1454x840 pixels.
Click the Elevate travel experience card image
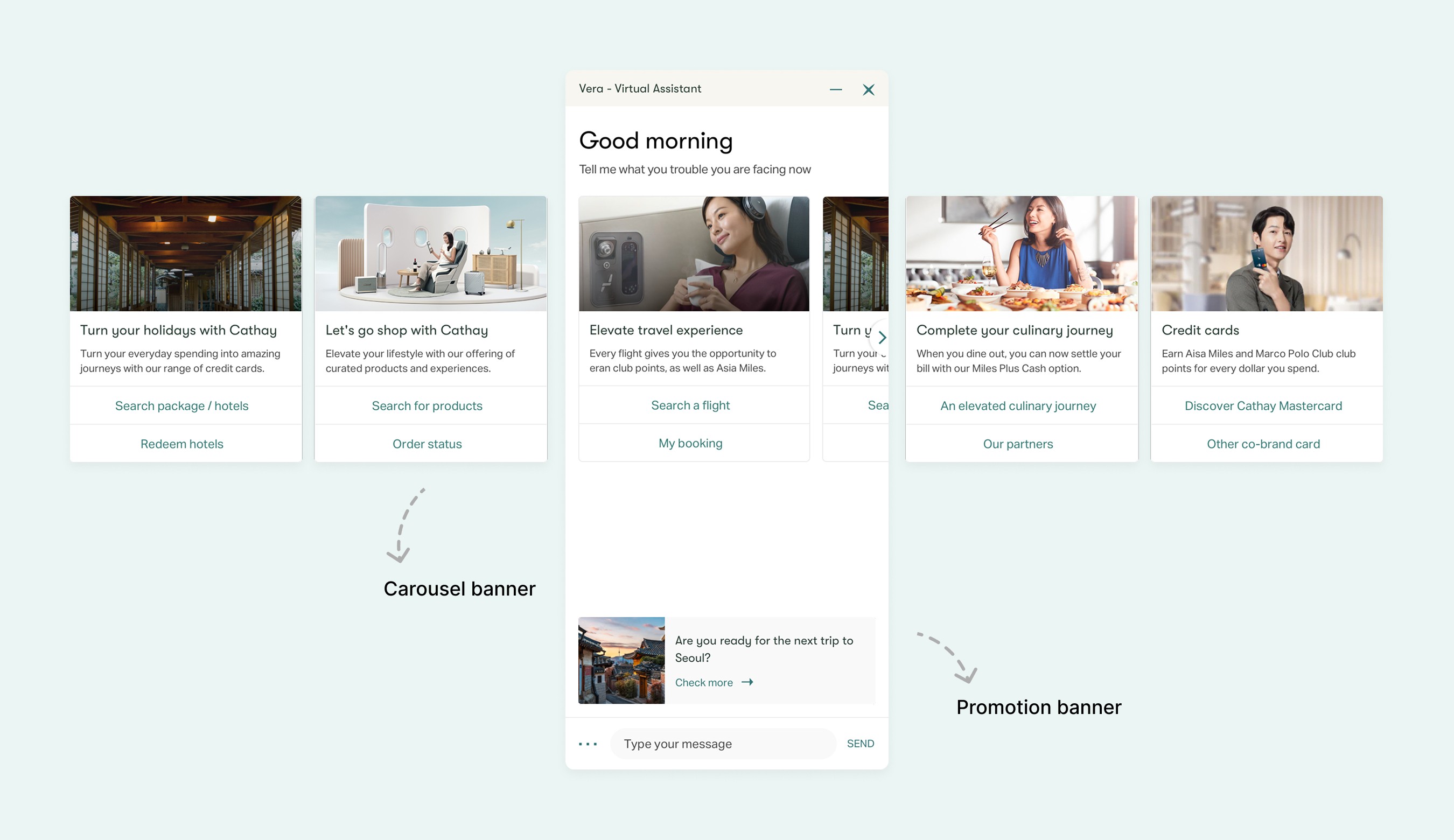pos(694,254)
